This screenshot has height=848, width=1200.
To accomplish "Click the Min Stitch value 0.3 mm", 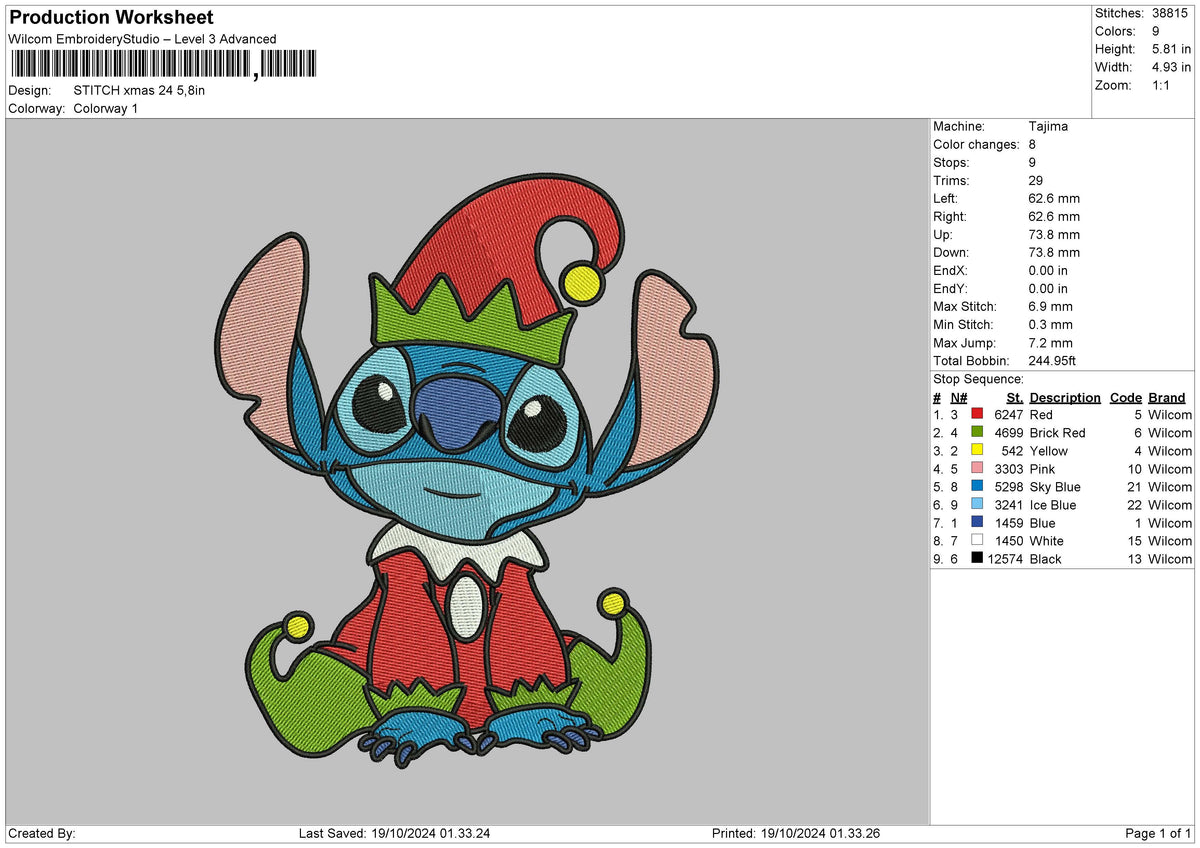I will pos(1050,324).
